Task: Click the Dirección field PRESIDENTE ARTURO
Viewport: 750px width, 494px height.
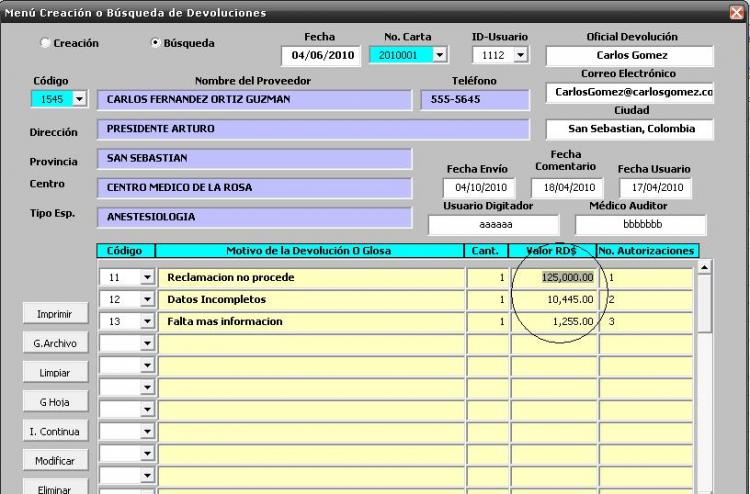Action: click(313, 129)
